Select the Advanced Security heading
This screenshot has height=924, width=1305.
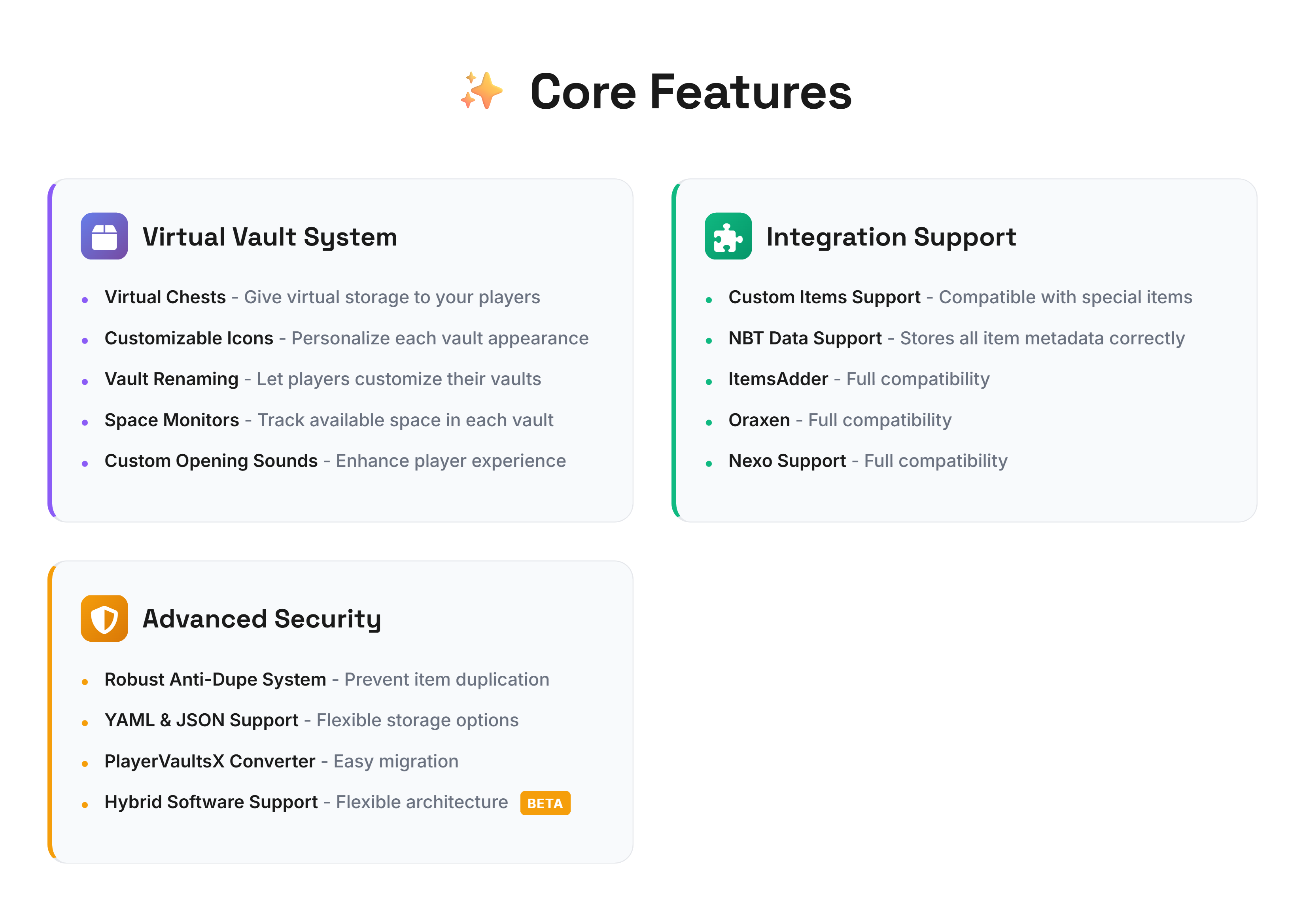tap(262, 619)
